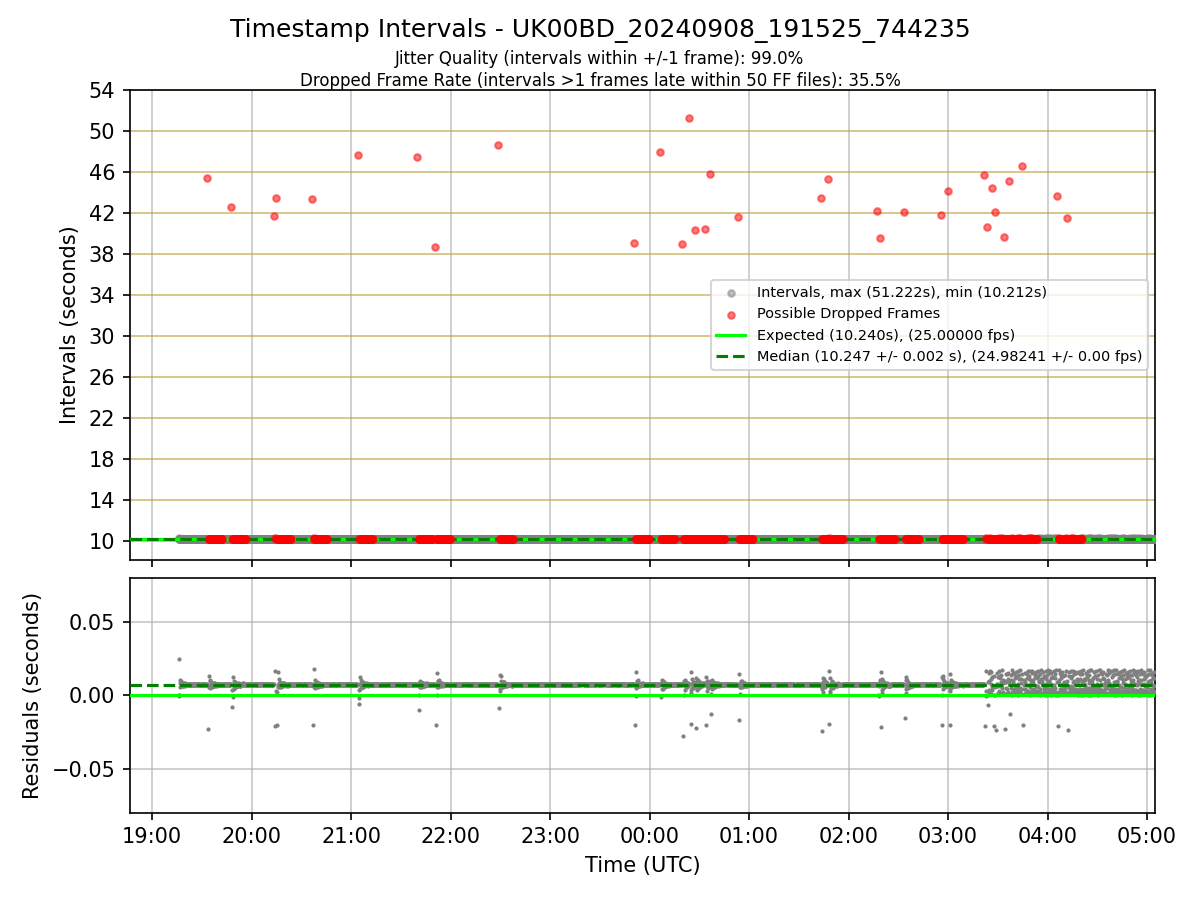
Task: Click the red dot legend marker for Possible Dropped Frames
Action: pos(731,313)
